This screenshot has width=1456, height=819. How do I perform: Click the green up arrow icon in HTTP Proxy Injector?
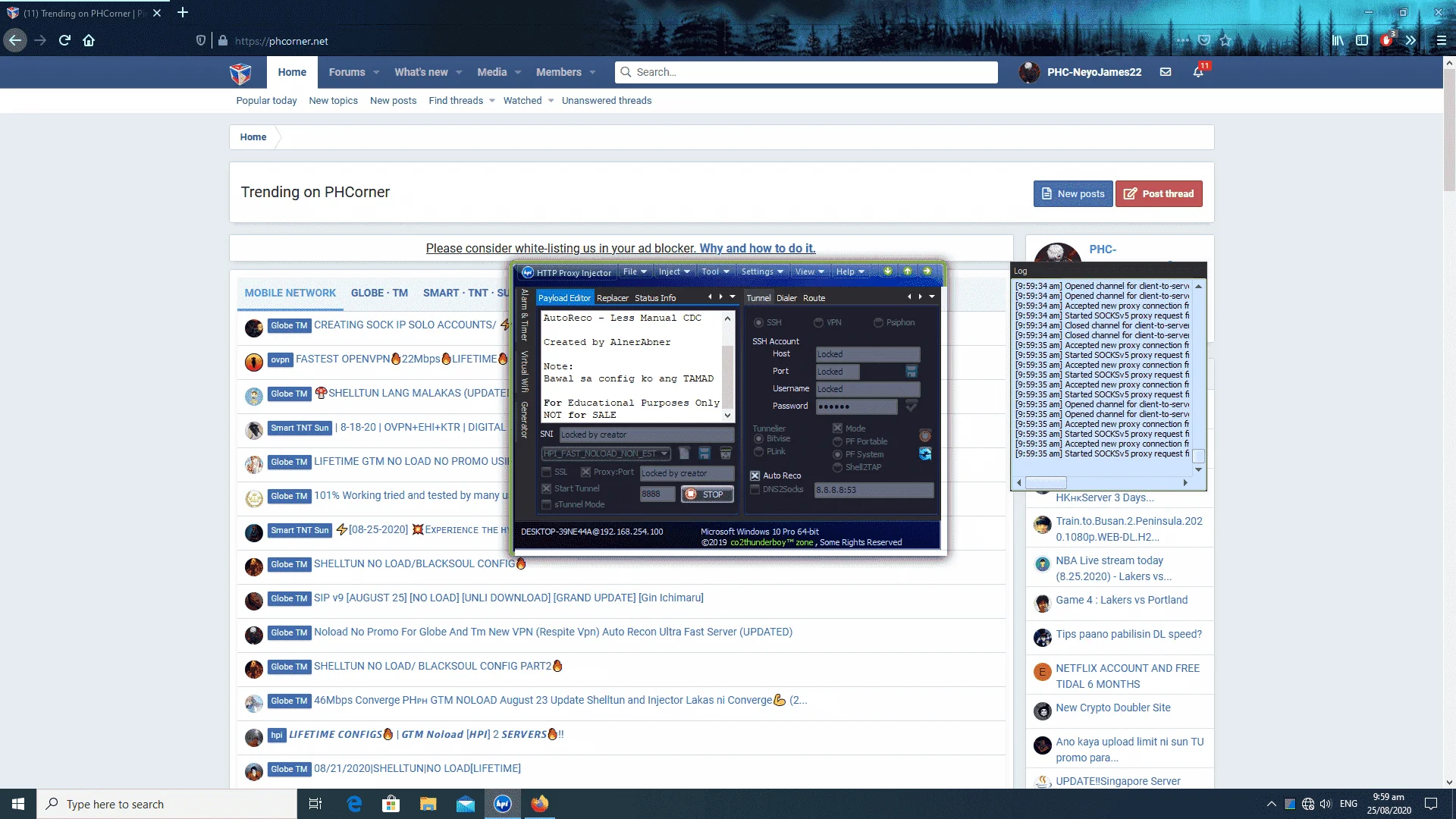coord(907,271)
